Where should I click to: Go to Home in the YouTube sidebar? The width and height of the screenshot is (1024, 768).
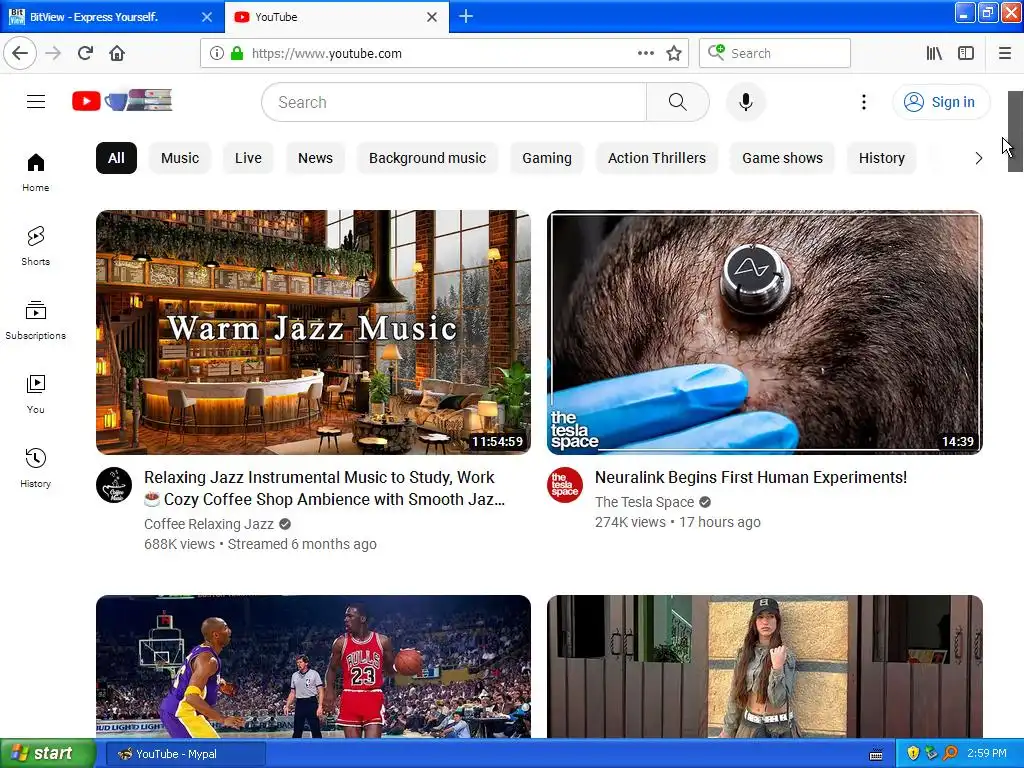[x=35, y=172]
